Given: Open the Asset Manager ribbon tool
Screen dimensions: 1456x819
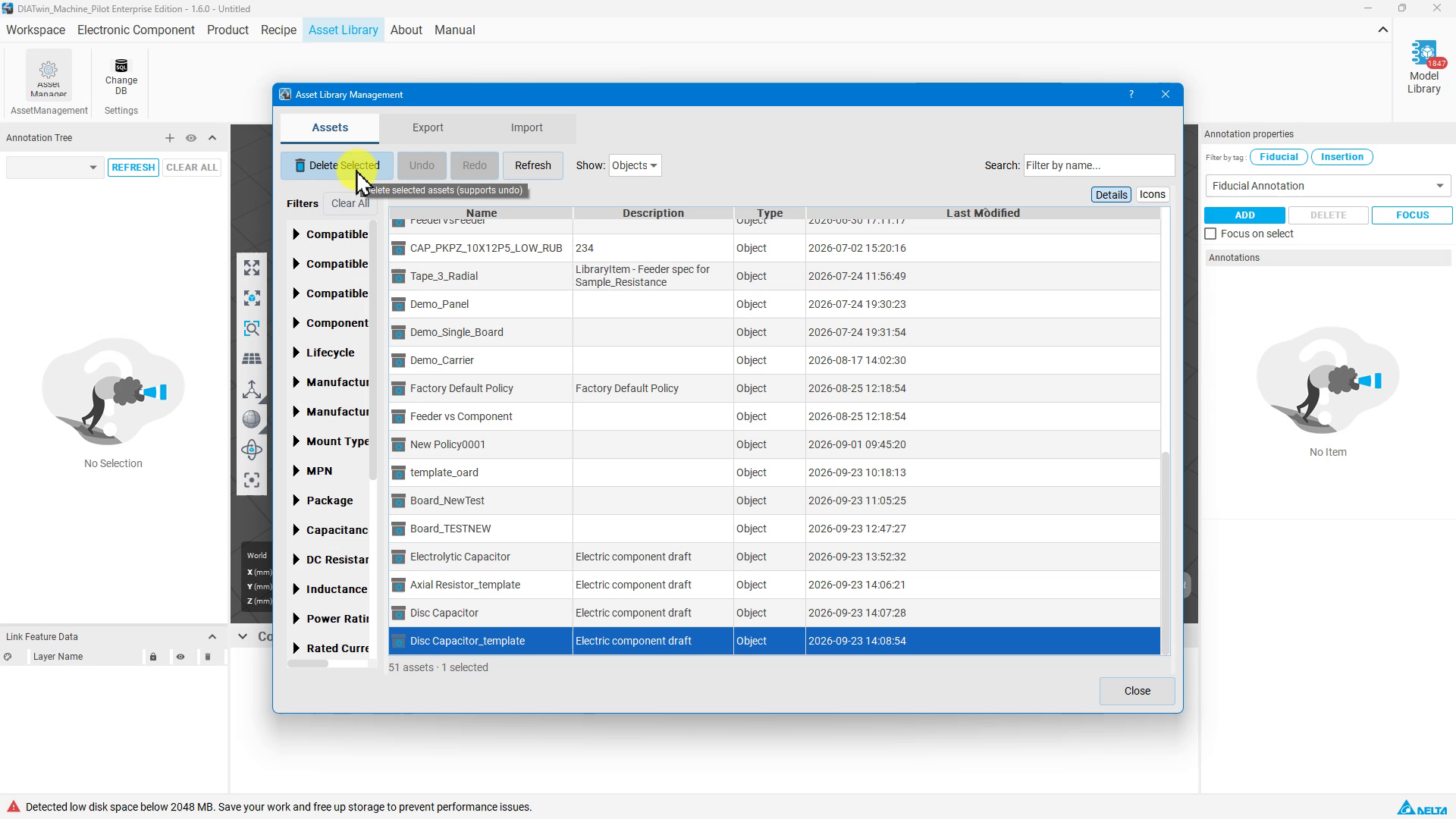Looking at the screenshot, I should point(49,76).
